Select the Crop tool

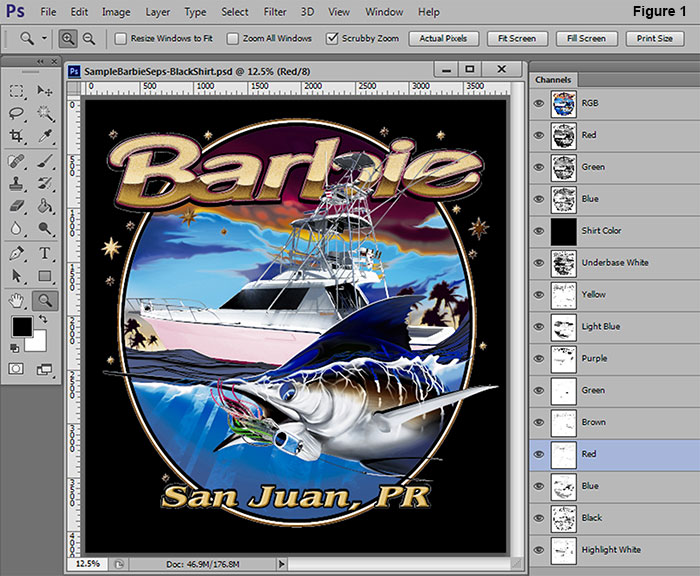(x=17, y=136)
